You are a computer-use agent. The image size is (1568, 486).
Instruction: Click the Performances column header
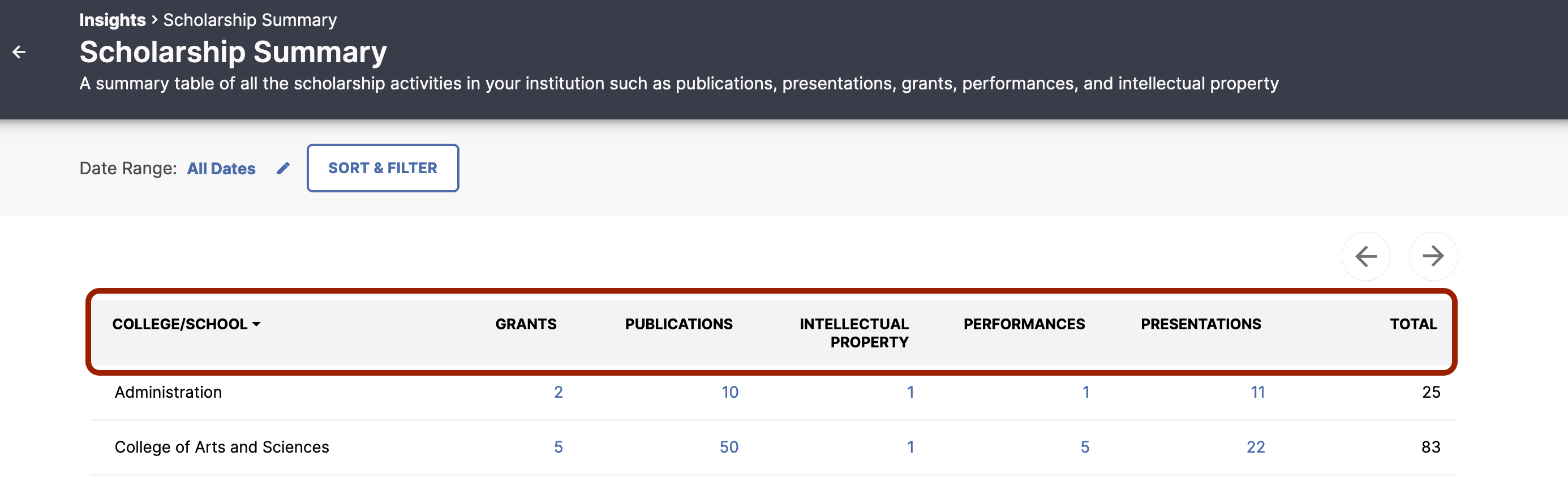tap(1023, 324)
